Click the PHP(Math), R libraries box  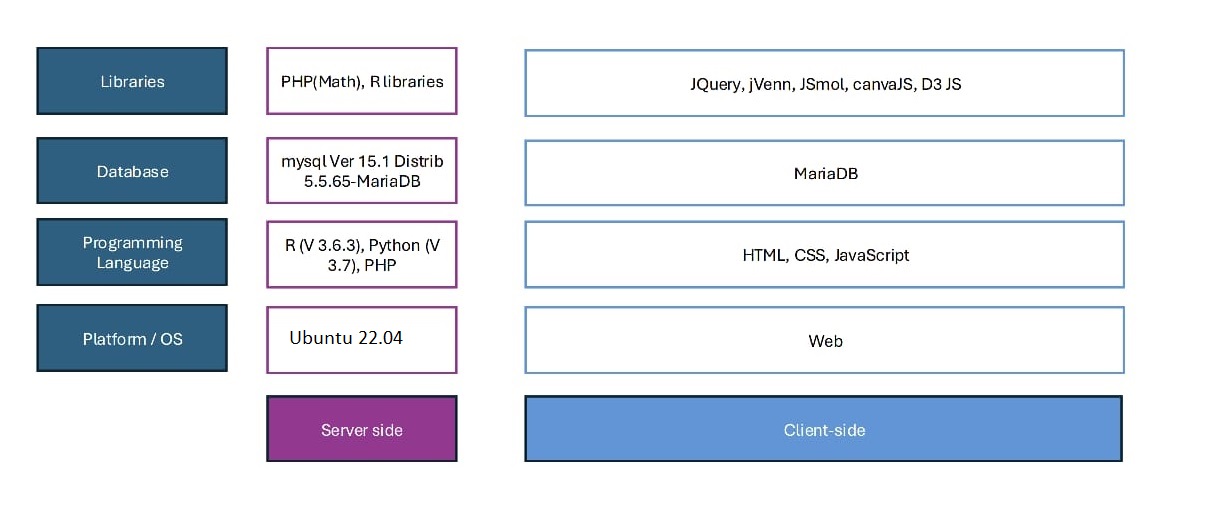click(x=362, y=81)
